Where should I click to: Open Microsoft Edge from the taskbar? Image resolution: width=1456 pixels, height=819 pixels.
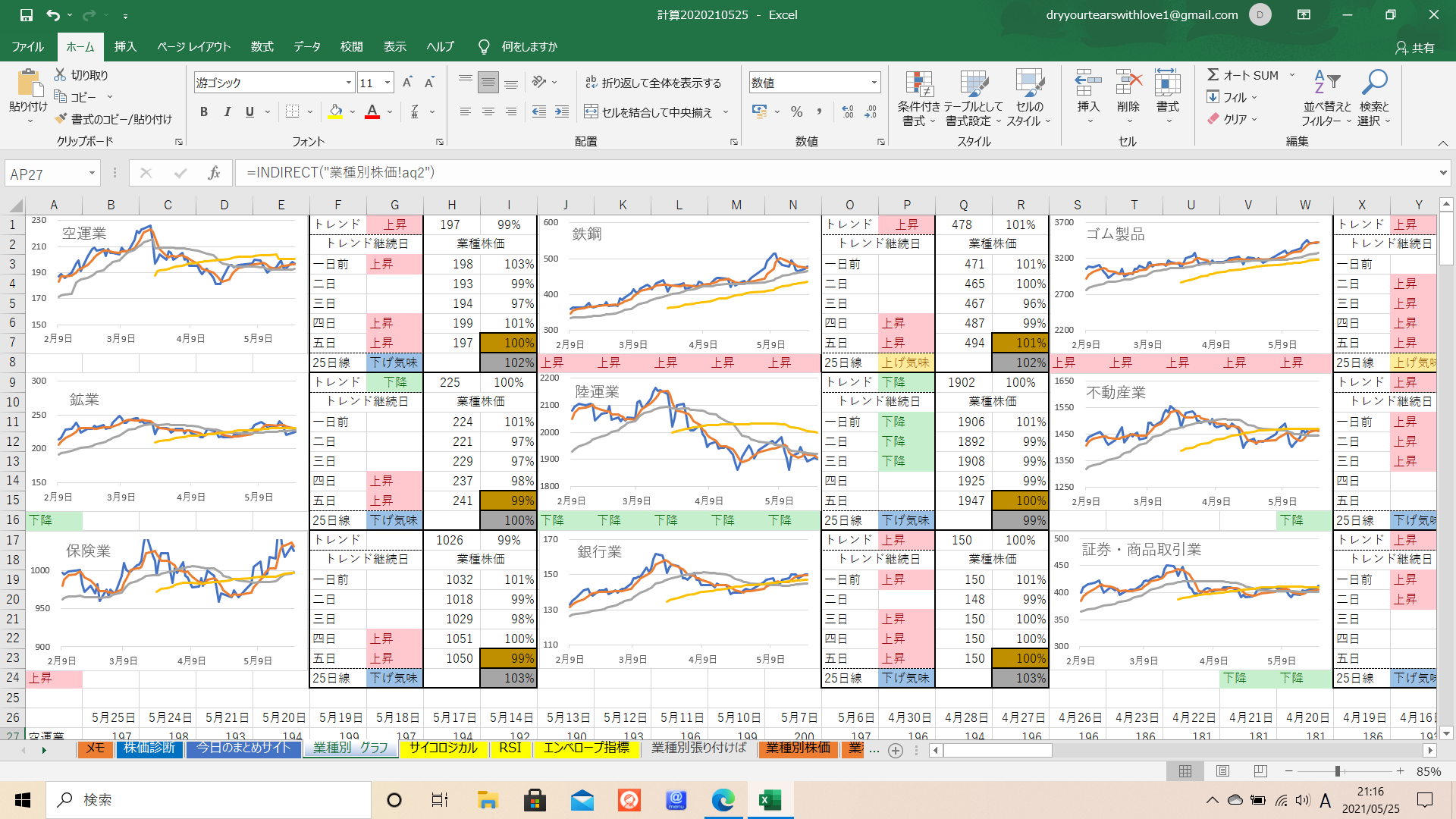tap(723, 800)
